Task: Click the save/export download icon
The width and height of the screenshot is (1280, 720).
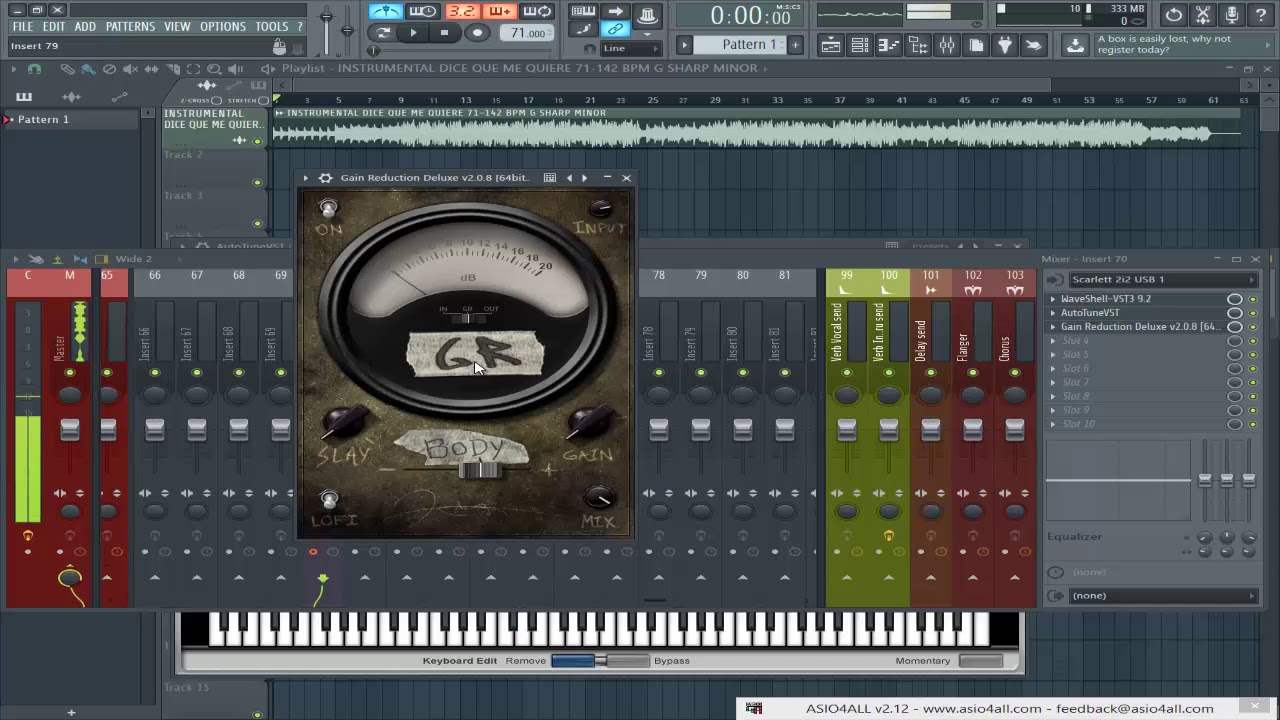Action: (x=1074, y=45)
